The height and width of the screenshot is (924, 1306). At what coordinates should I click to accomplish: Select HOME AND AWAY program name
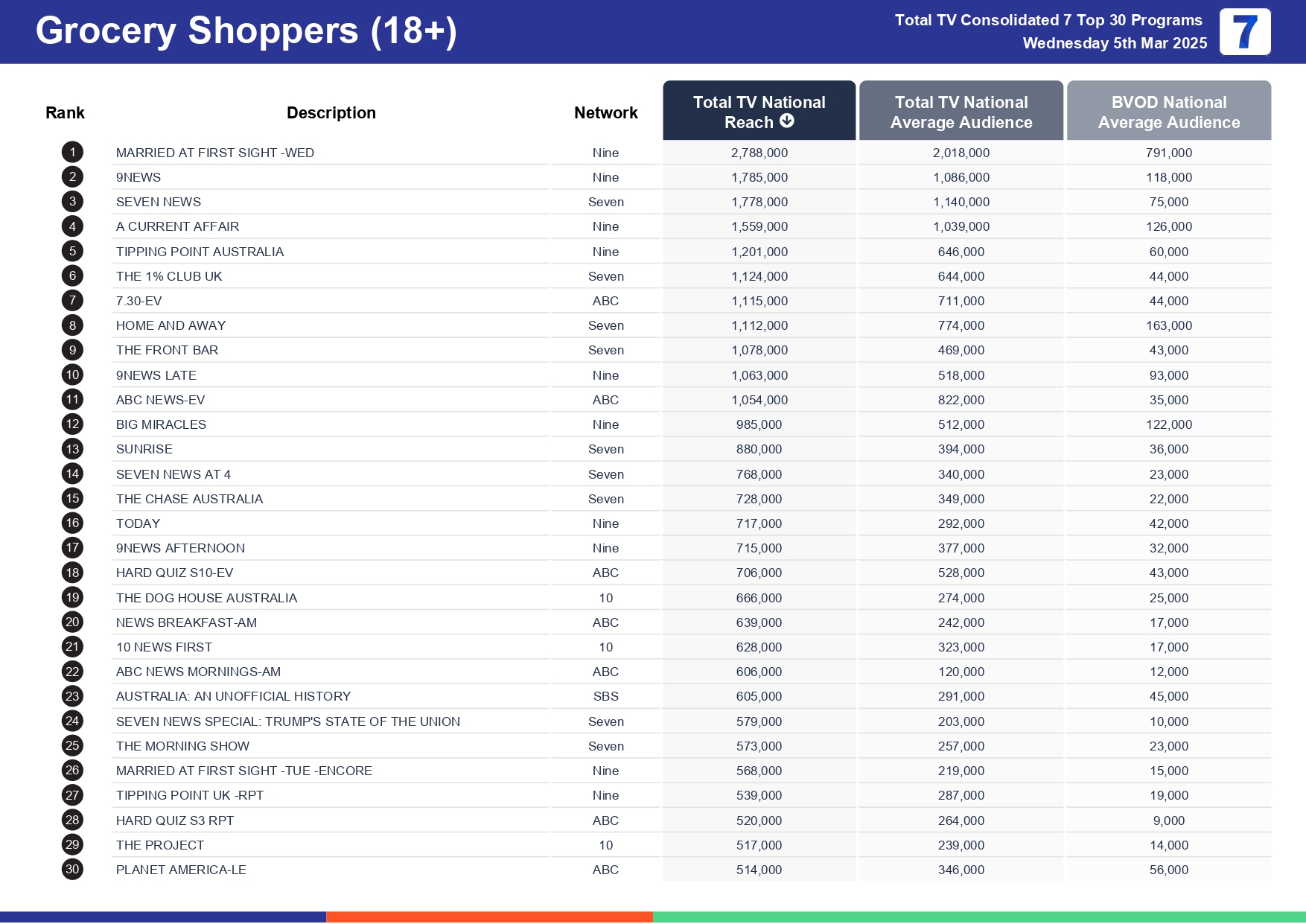pyautogui.click(x=171, y=325)
